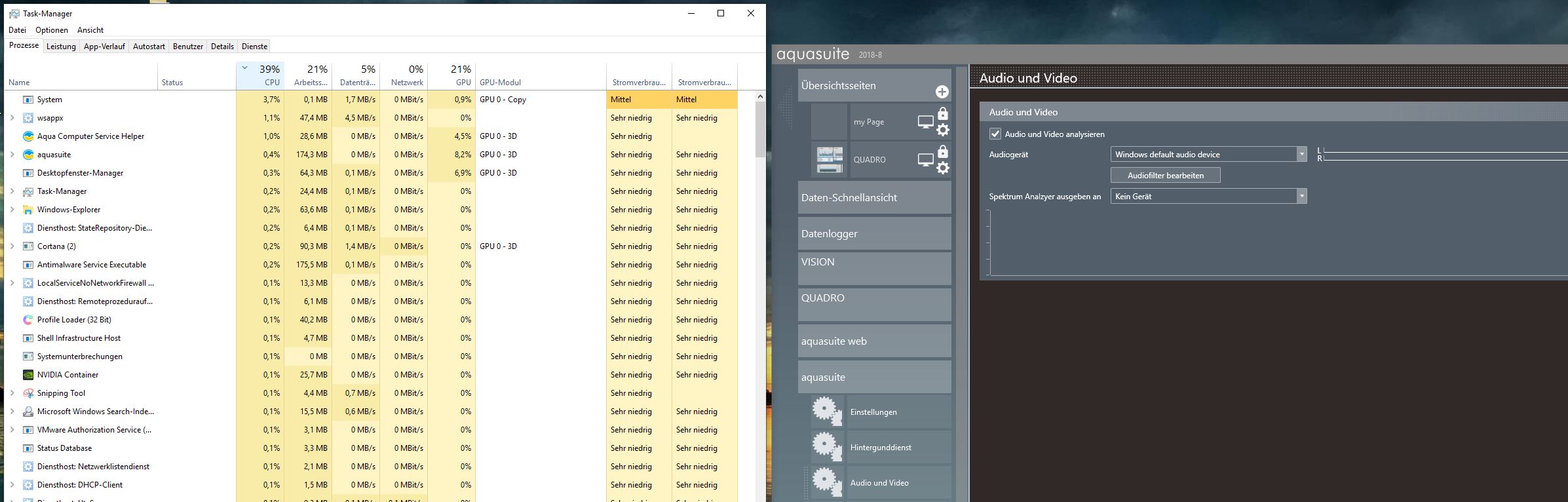
Task: Click the lock icon for QUADRO page
Action: 942,152
